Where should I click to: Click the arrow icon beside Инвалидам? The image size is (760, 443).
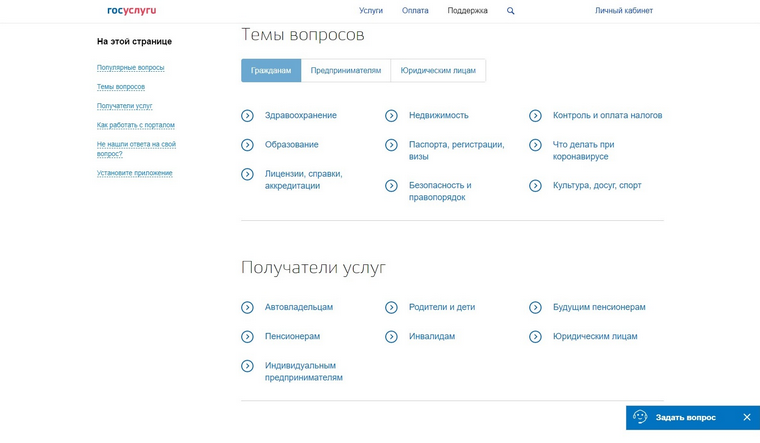[x=391, y=336]
